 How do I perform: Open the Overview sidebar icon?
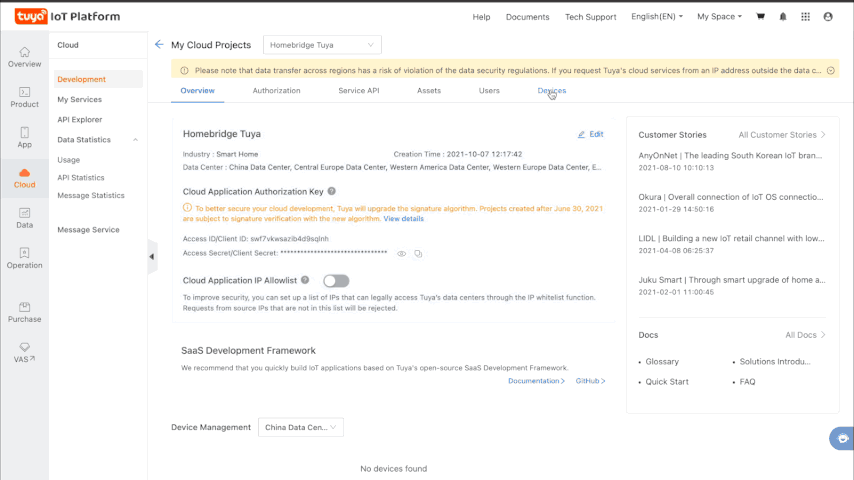25,57
